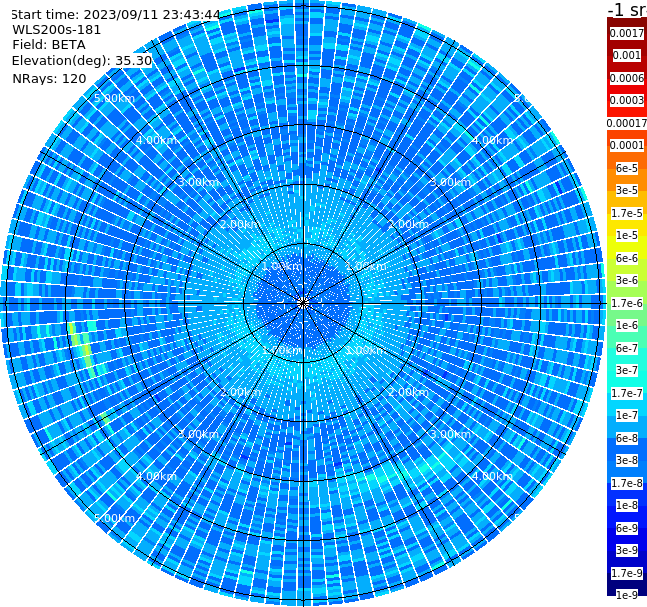647x607 pixels.
Task: Click the colorbar units title at top
Action: click(x=627, y=9)
